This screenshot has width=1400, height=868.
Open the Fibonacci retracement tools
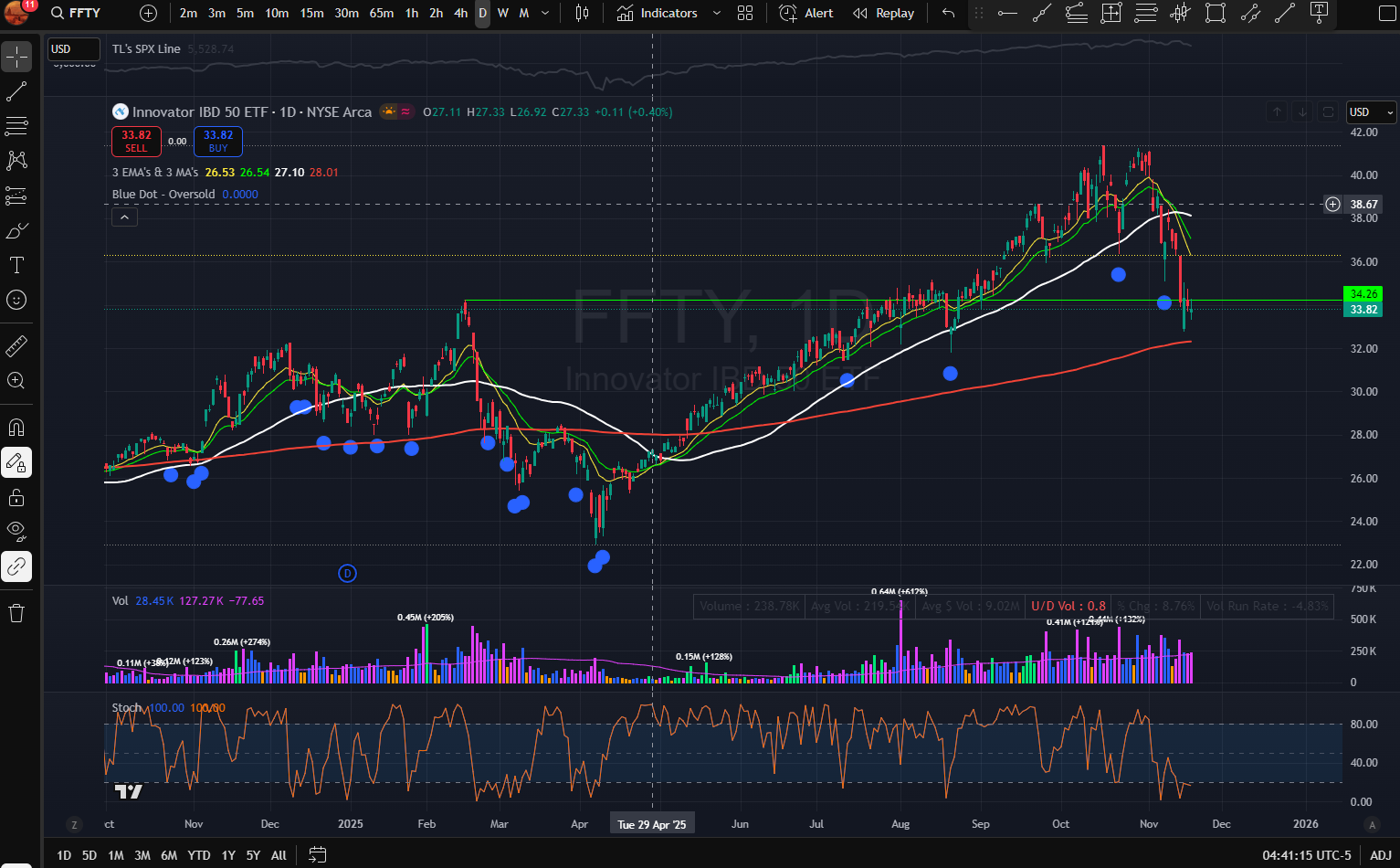[x=16, y=126]
